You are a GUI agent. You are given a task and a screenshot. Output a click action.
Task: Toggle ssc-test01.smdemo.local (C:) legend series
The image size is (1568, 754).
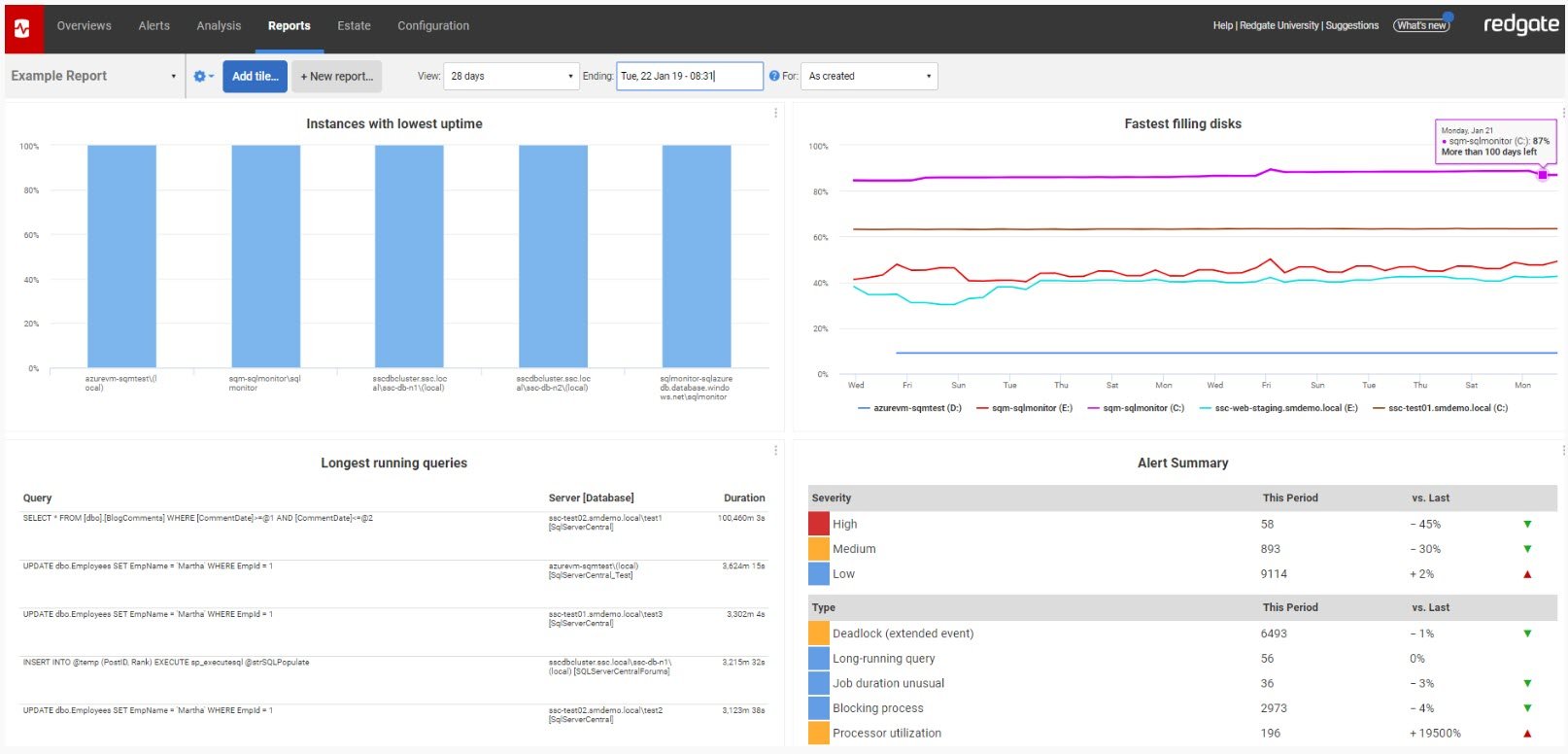pos(1440,408)
